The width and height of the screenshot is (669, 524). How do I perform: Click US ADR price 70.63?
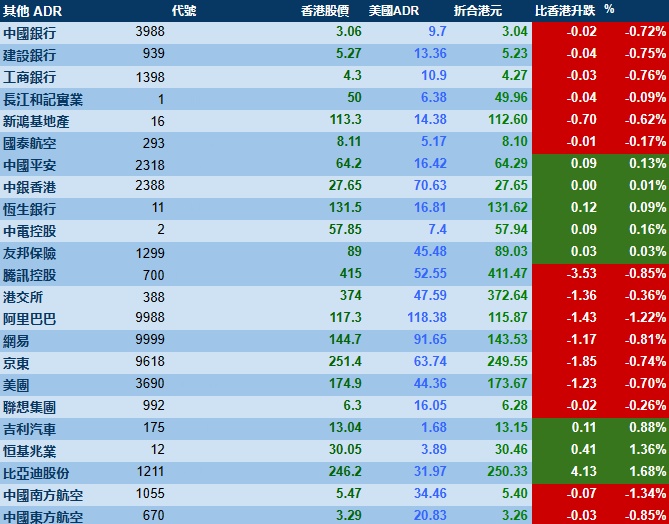click(x=430, y=185)
